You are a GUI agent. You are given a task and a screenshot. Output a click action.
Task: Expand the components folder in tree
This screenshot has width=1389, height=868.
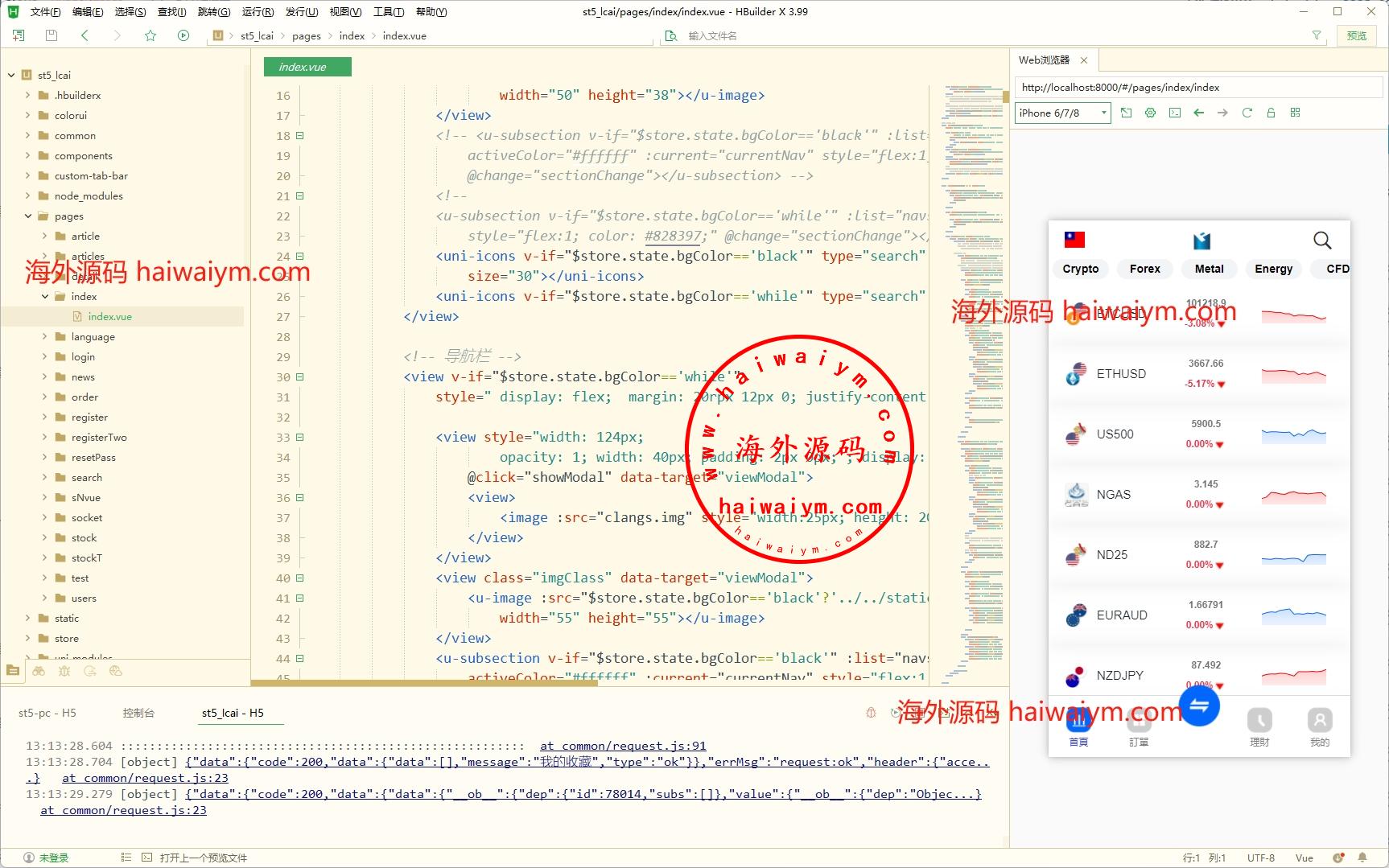(x=28, y=156)
